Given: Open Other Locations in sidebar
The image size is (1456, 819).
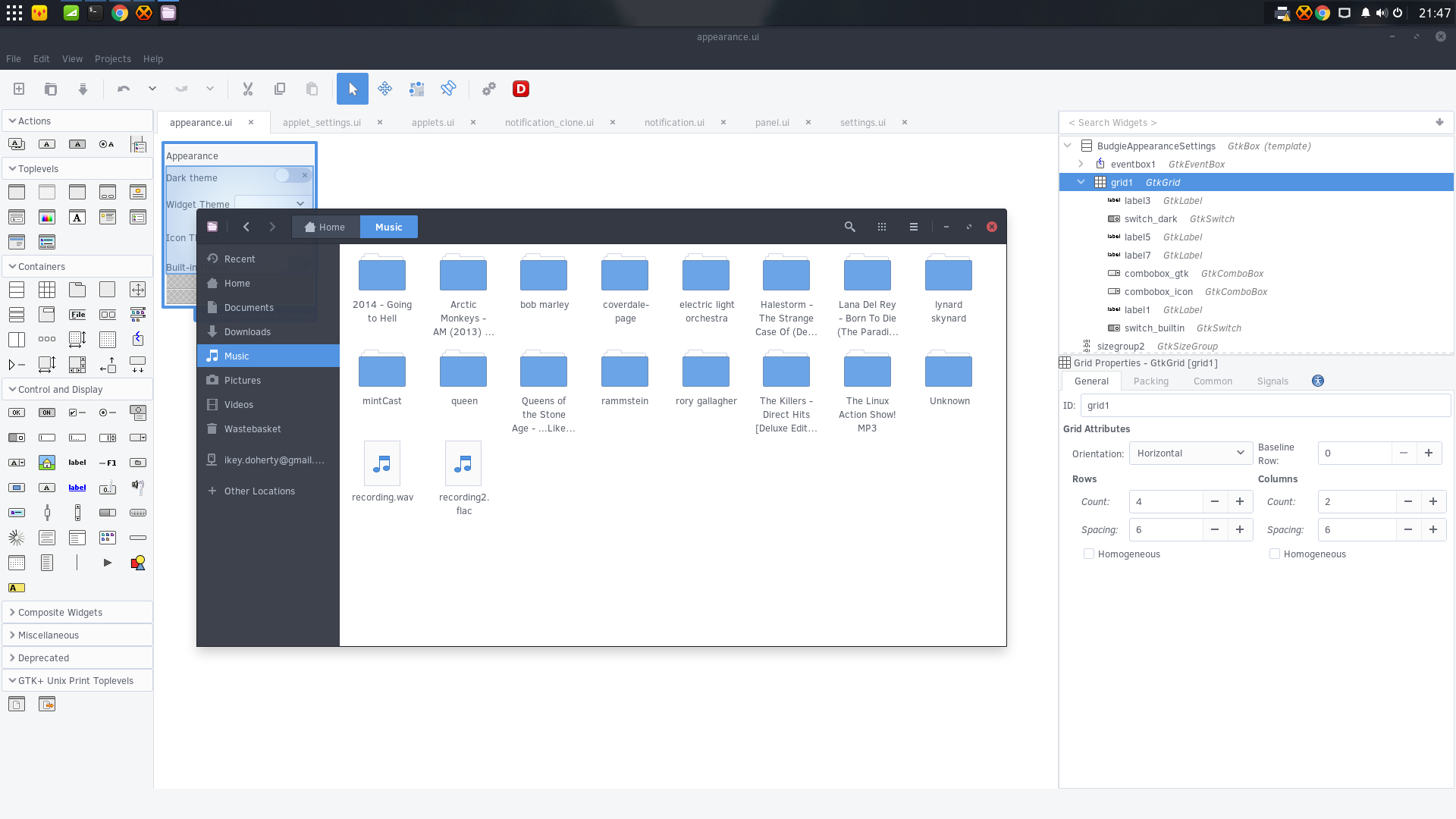Looking at the screenshot, I should (268, 491).
